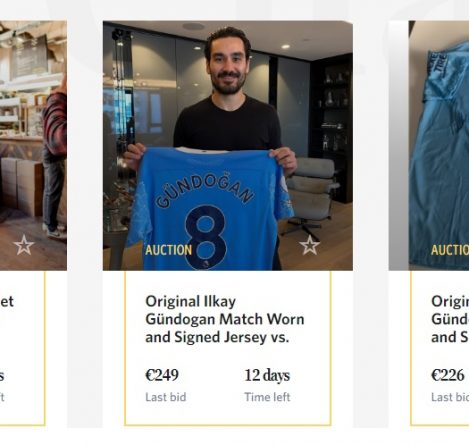Viewport: 469px width, 445px height.
Task: Favorite the Gündogan number 8 jersey with star
Action: click(x=309, y=245)
